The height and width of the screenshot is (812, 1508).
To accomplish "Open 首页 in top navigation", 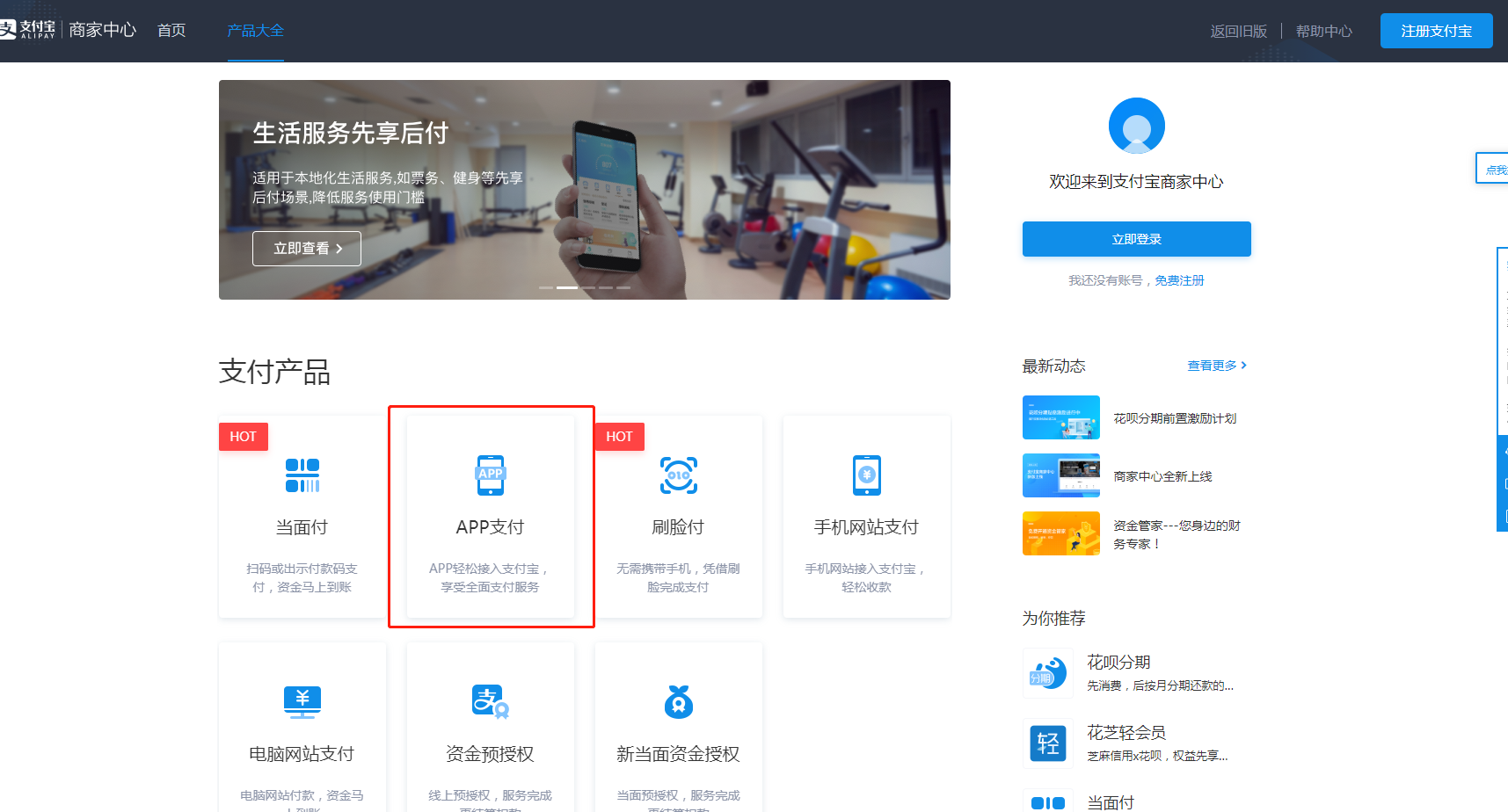I will tap(171, 31).
